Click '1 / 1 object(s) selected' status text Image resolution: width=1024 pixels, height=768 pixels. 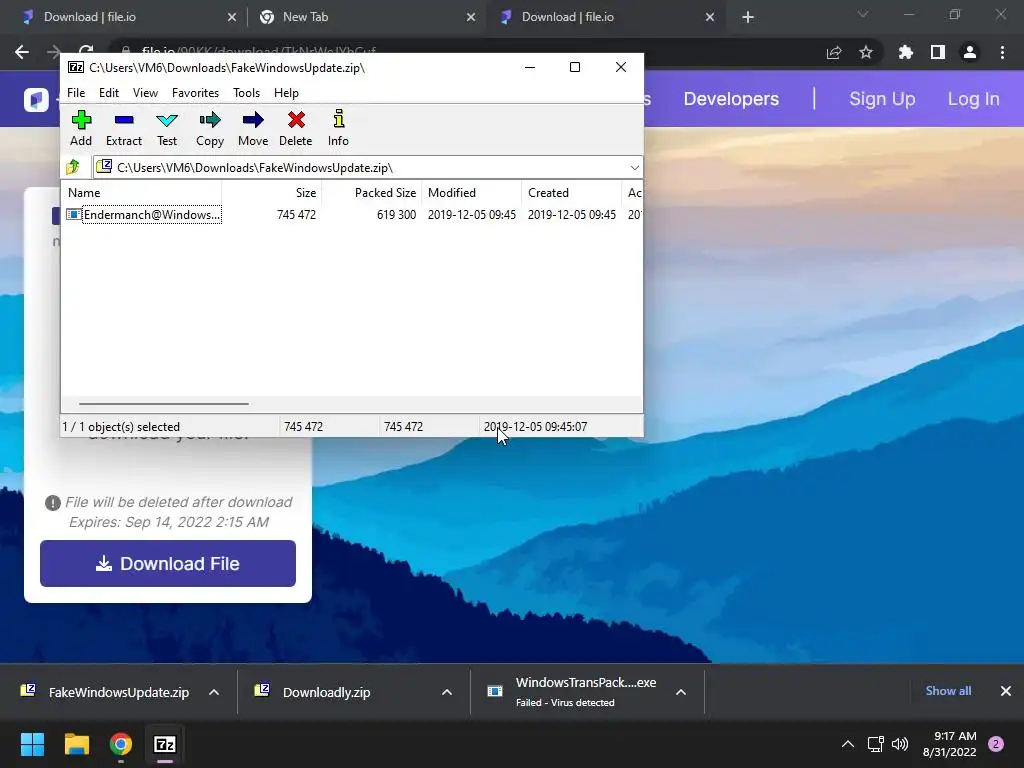pos(121,426)
